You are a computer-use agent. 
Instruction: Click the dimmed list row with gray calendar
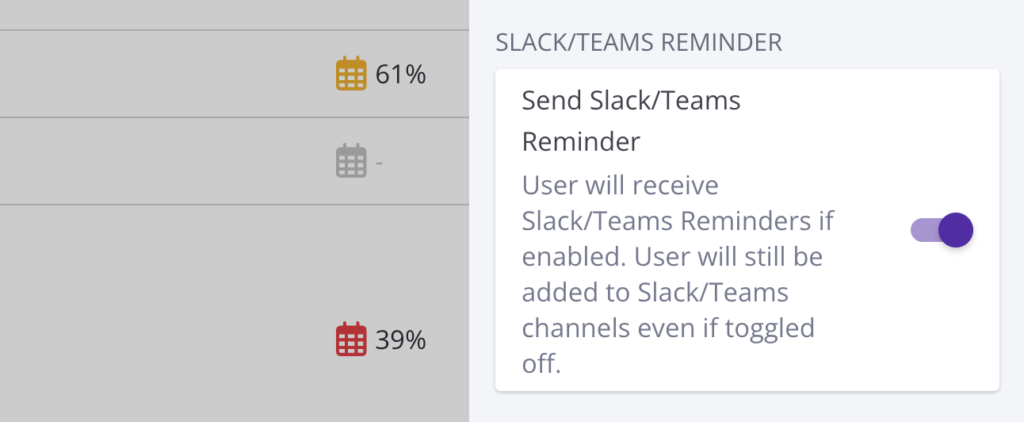(150, 161)
